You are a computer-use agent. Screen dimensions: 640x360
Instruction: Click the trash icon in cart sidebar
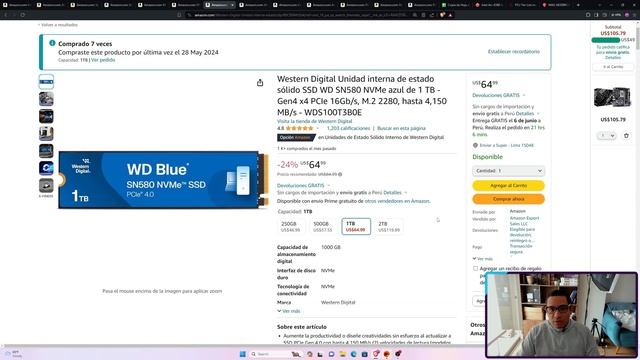pyautogui.click(x=626, y=136)
